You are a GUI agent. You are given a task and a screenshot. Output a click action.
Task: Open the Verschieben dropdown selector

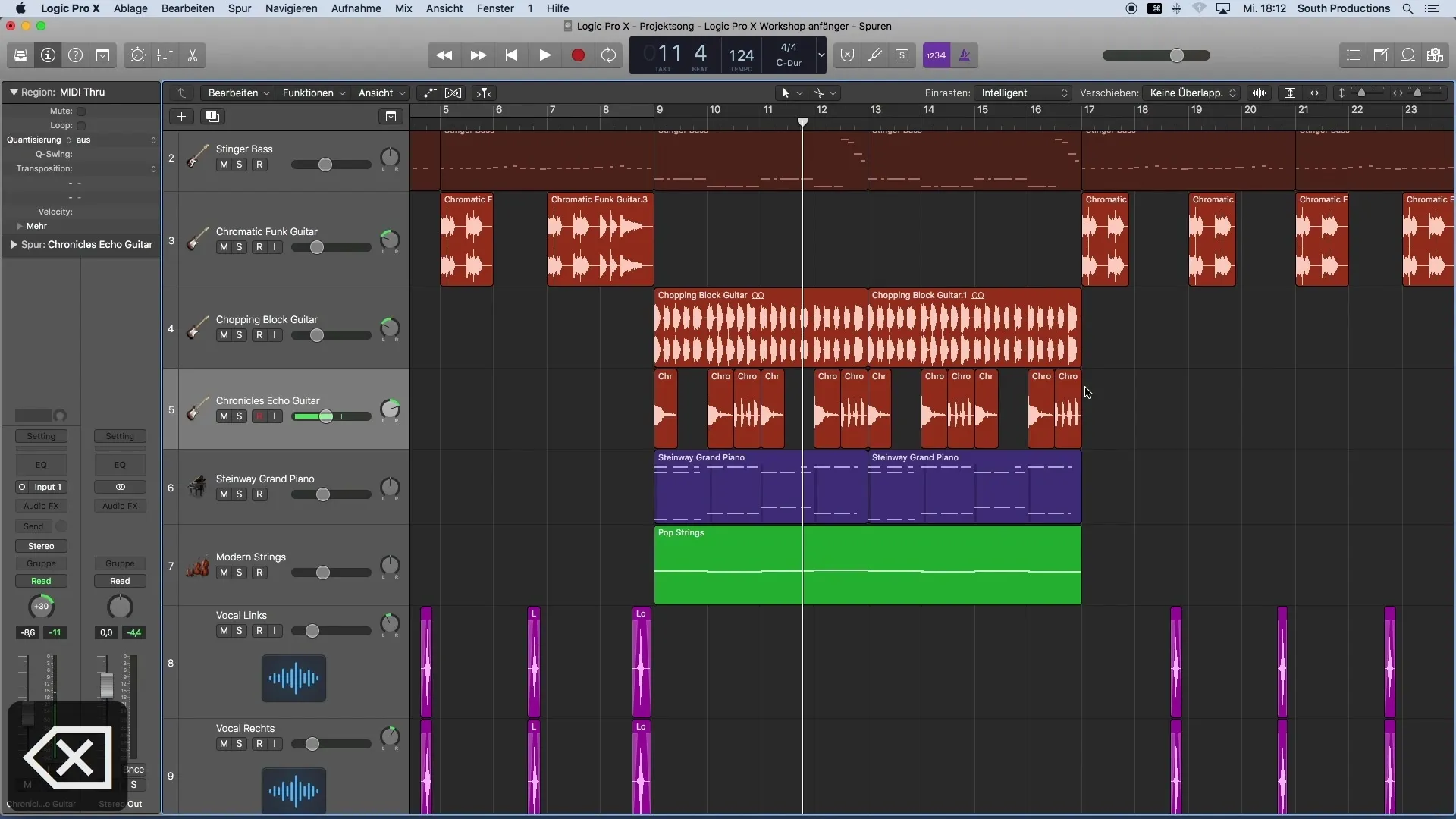pos(1192,92)
